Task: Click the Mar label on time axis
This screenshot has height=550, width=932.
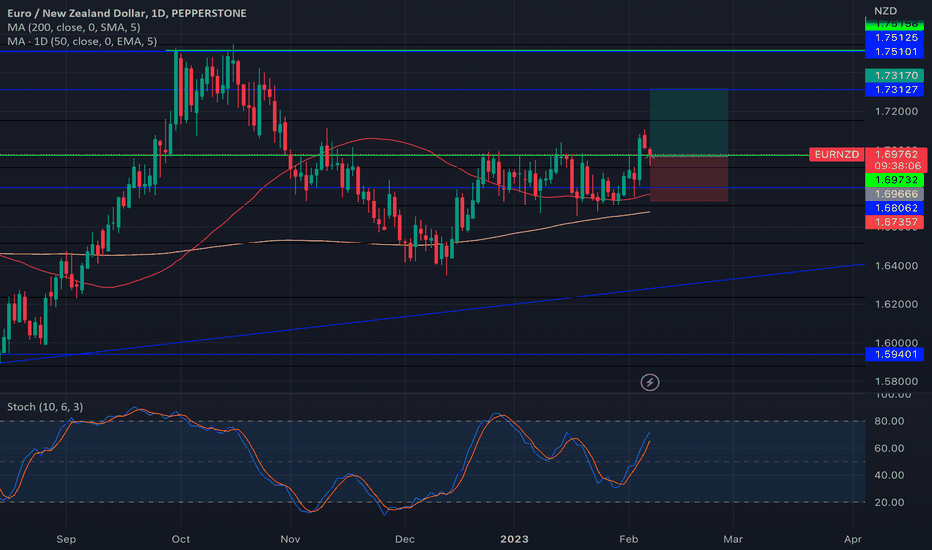Action: pos(733,539)
